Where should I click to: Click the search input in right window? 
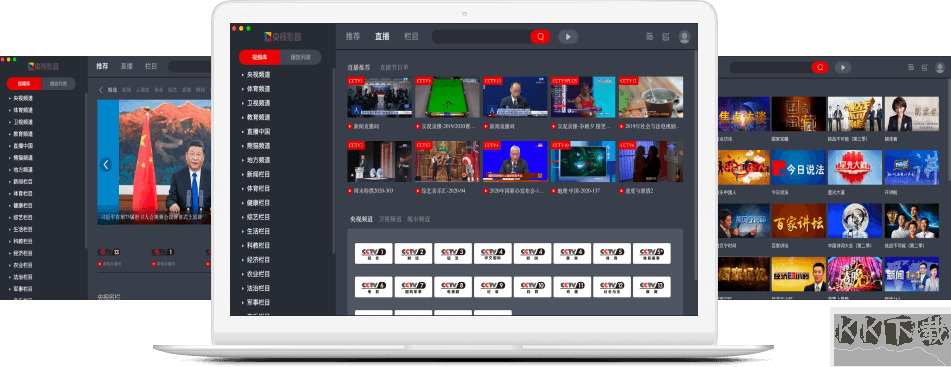coord(770,67)
